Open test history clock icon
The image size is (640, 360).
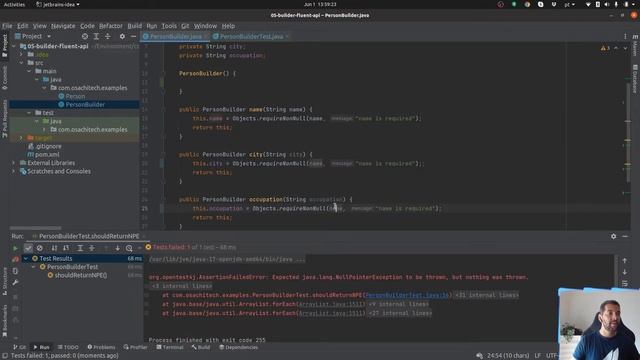point(129,248)
